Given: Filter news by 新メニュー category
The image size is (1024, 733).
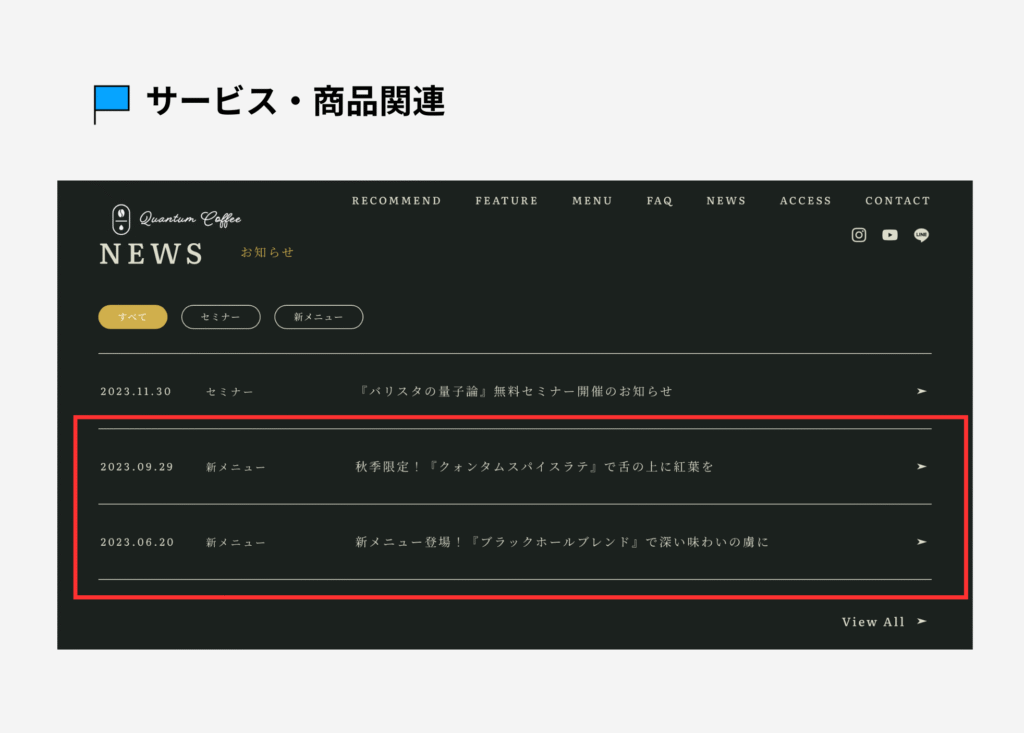Looking at the screenshot, I should (318, 317).
